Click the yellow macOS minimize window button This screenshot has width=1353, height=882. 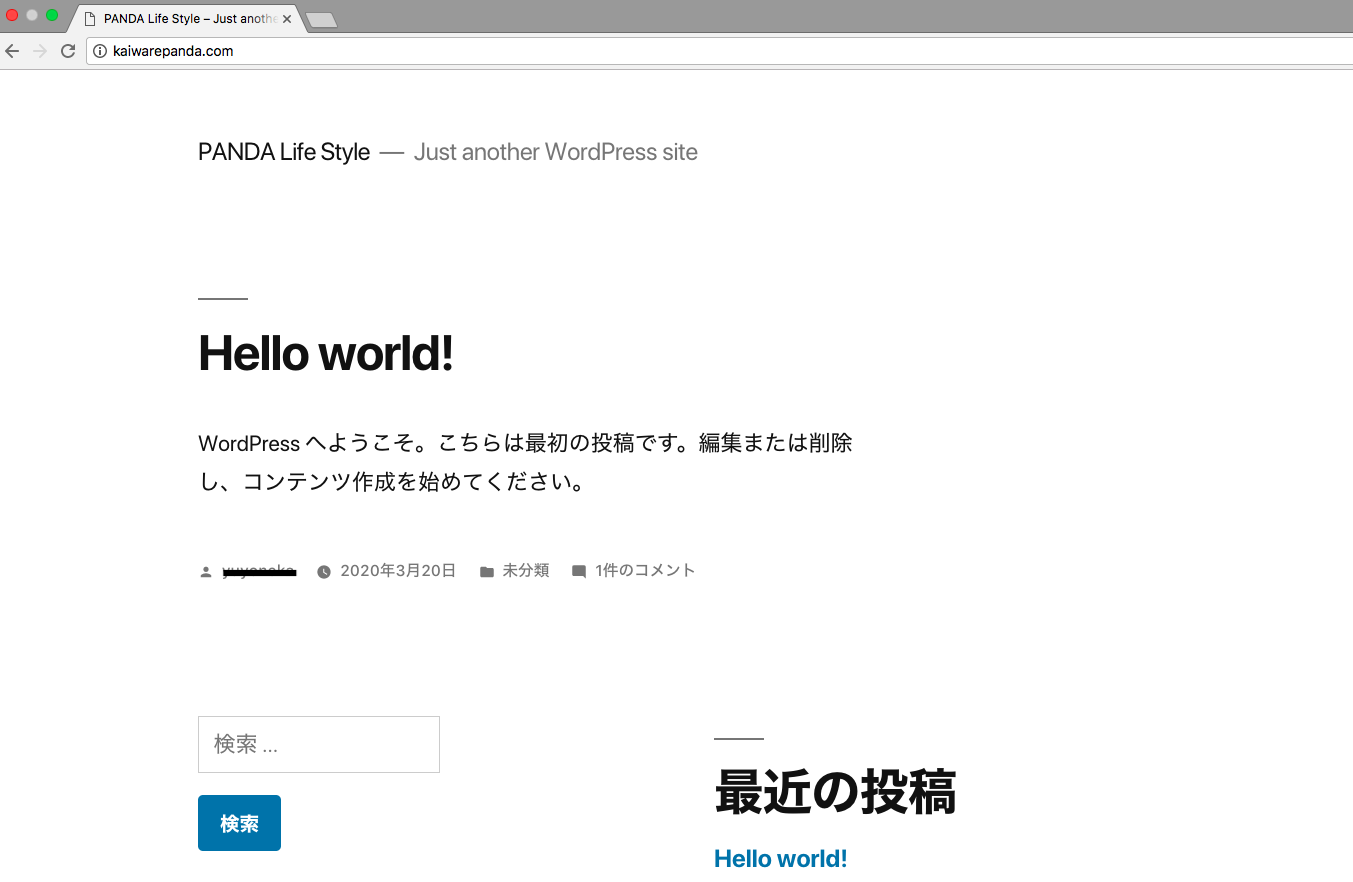pyautogui.click(x=32, y=15)
